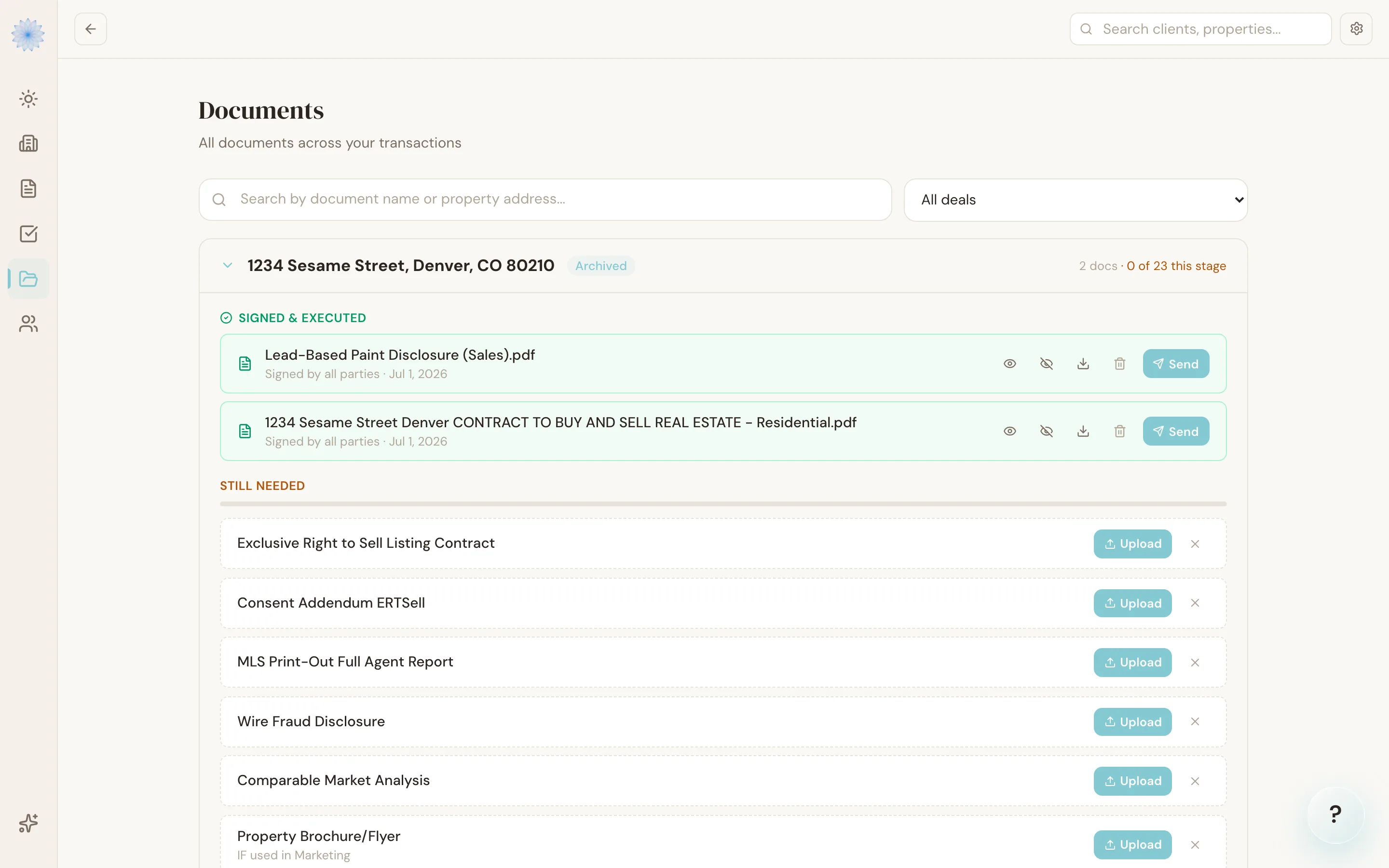Screen dimensions: 1389x868
Task: Click the Comparable Market Analysis label
Action: click(x=333, y=781)
